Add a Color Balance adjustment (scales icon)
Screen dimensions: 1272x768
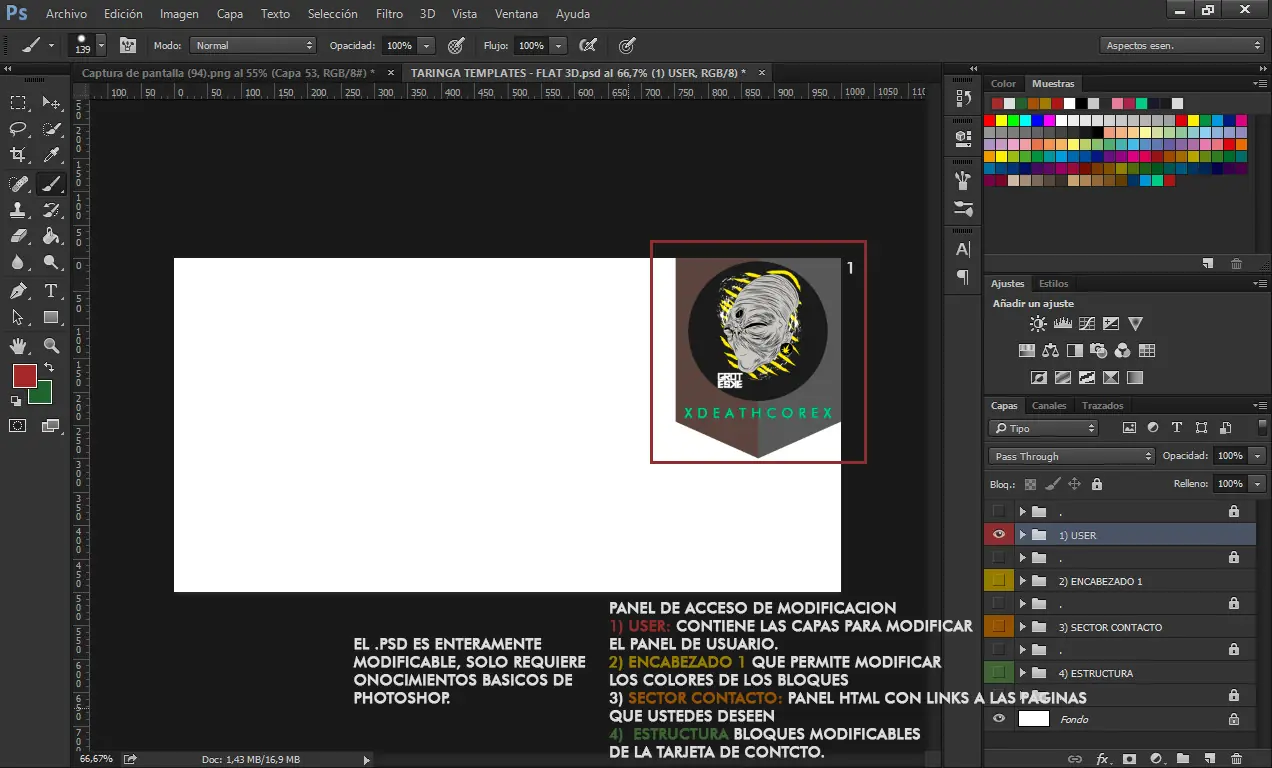[1050, 351]
